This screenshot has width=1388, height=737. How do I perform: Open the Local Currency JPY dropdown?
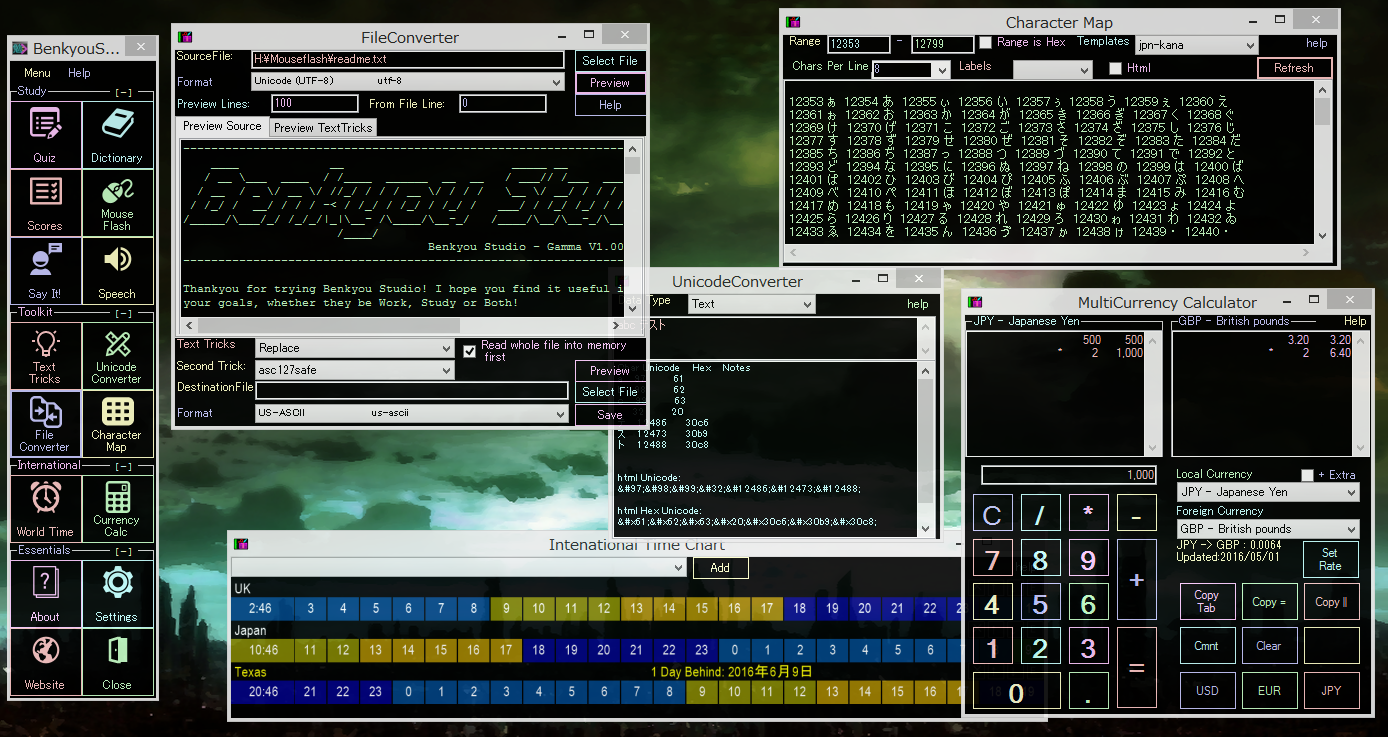[x=1267, y=492]
